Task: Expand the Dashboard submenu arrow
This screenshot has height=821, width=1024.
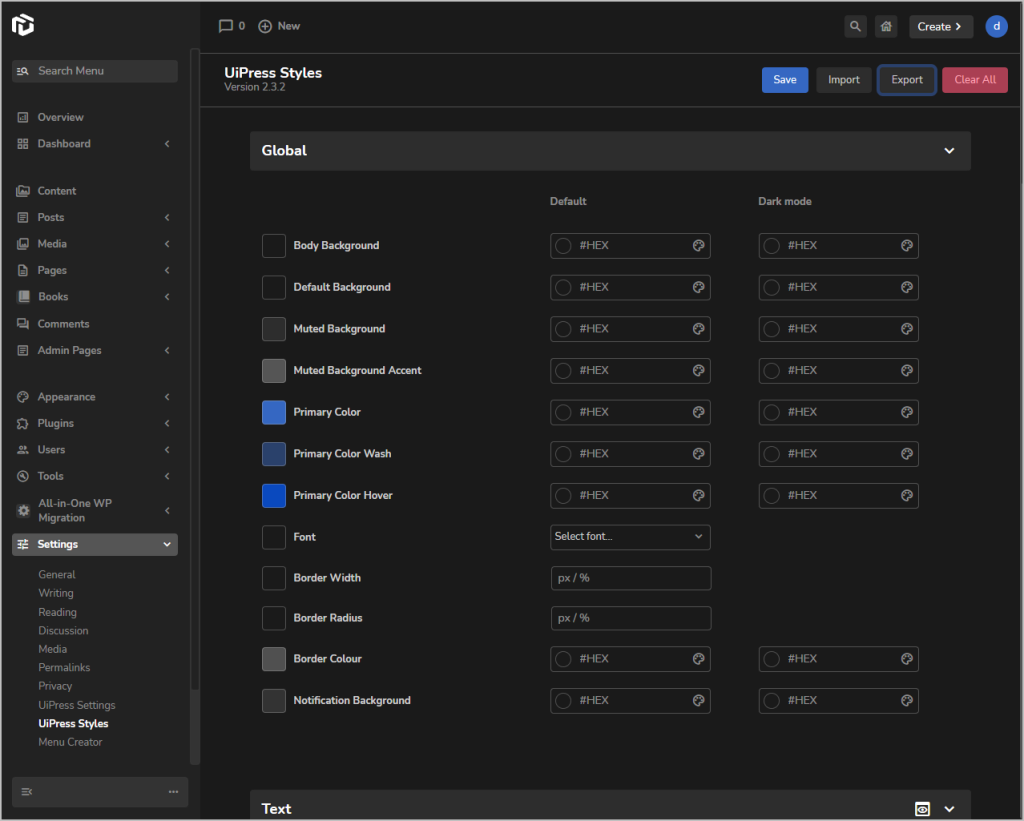Action: coord(167,144)
